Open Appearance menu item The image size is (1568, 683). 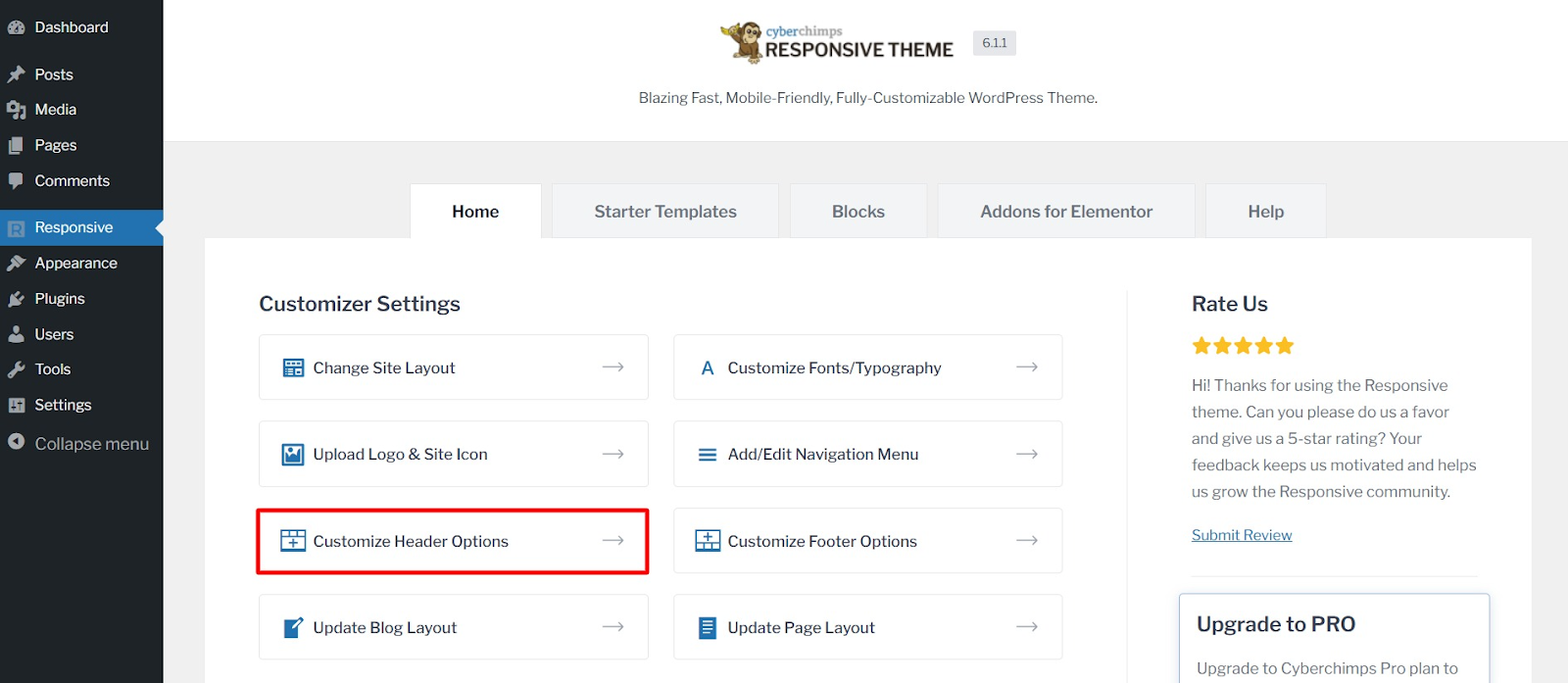click(81, 264)
